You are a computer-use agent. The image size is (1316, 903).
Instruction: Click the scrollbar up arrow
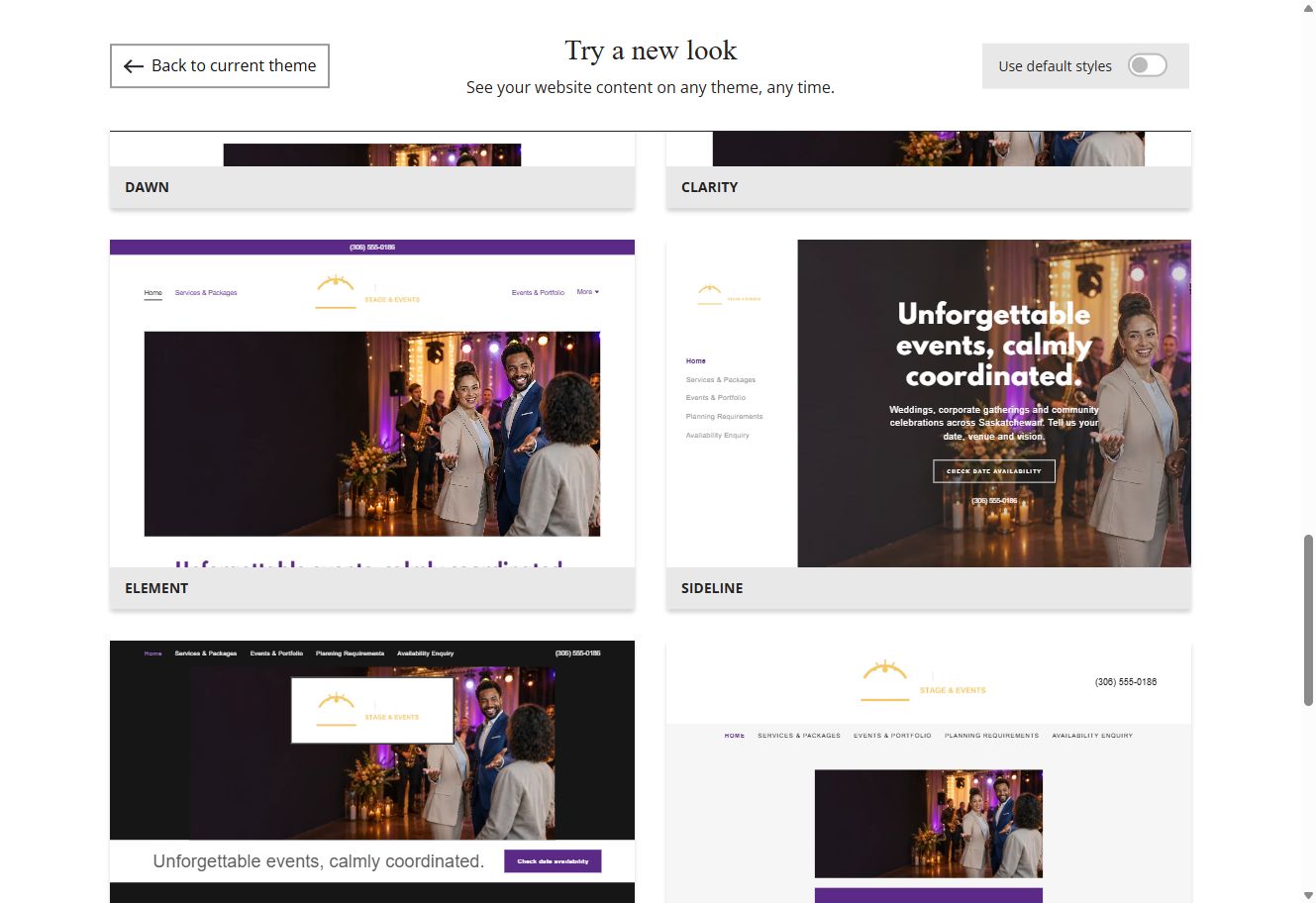pyautogui.click(x=1308, y=7)
